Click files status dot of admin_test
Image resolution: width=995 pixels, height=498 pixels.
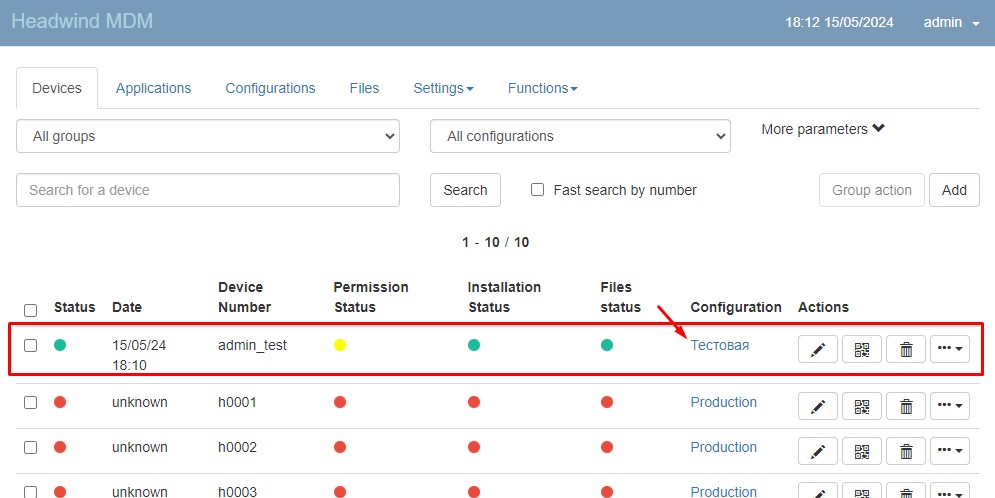pos(607,345)
